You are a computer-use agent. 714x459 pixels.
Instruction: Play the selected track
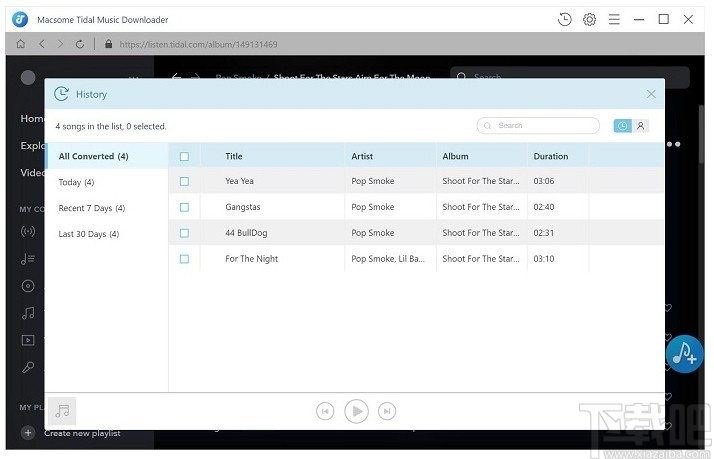(x=357, y=411)
